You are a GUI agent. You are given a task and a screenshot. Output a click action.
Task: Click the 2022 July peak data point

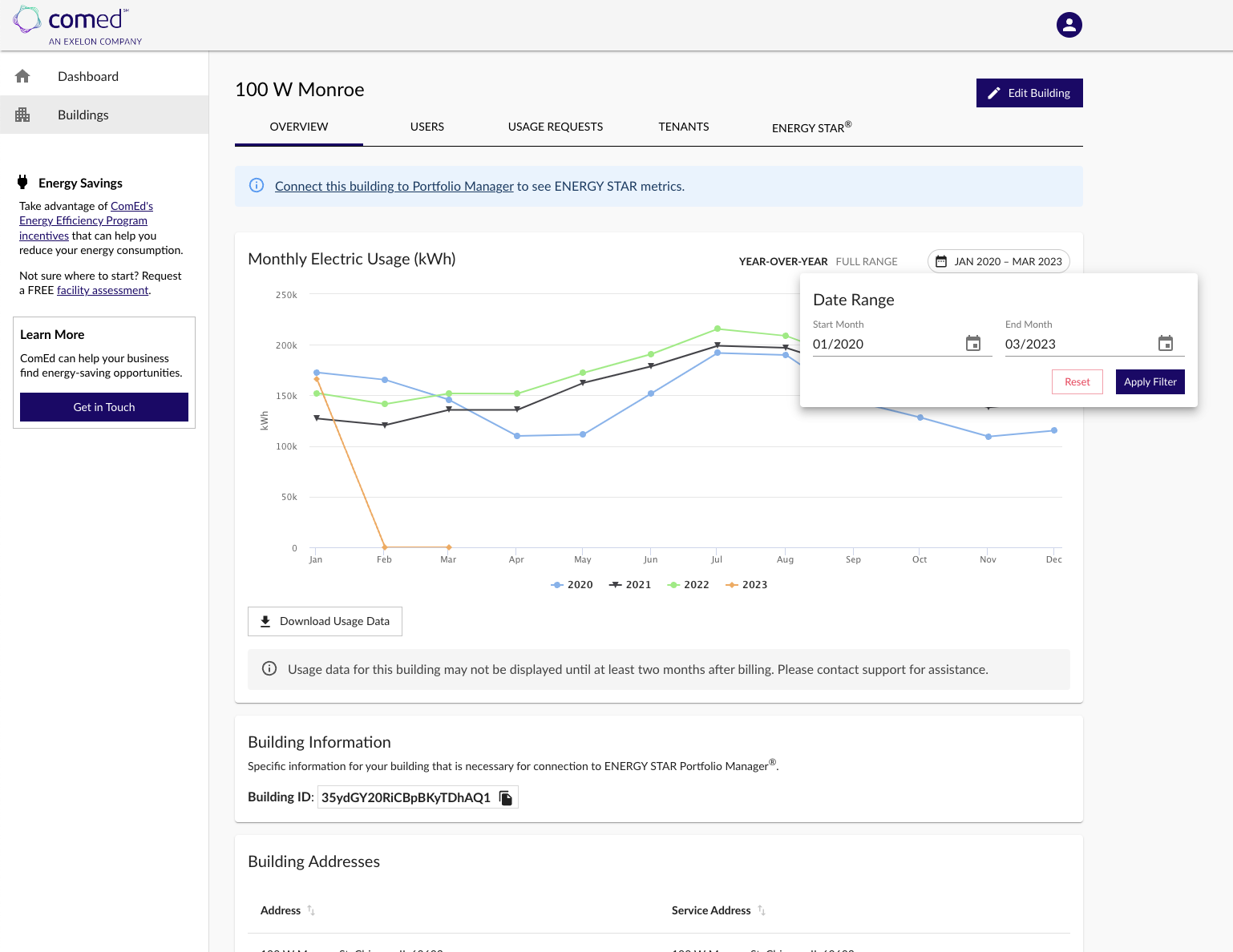[718, 329]
